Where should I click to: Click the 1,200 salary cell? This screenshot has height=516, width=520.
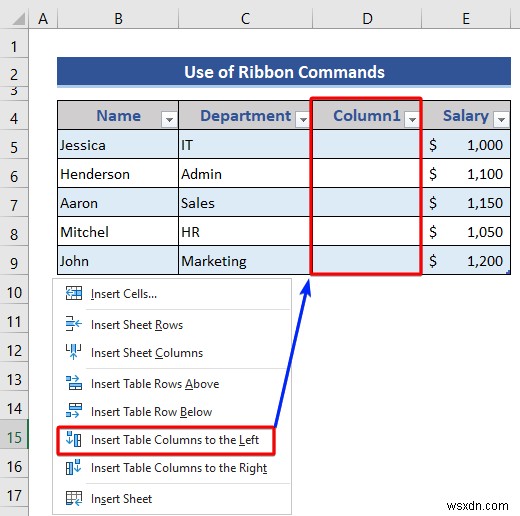tap(466, 261)
